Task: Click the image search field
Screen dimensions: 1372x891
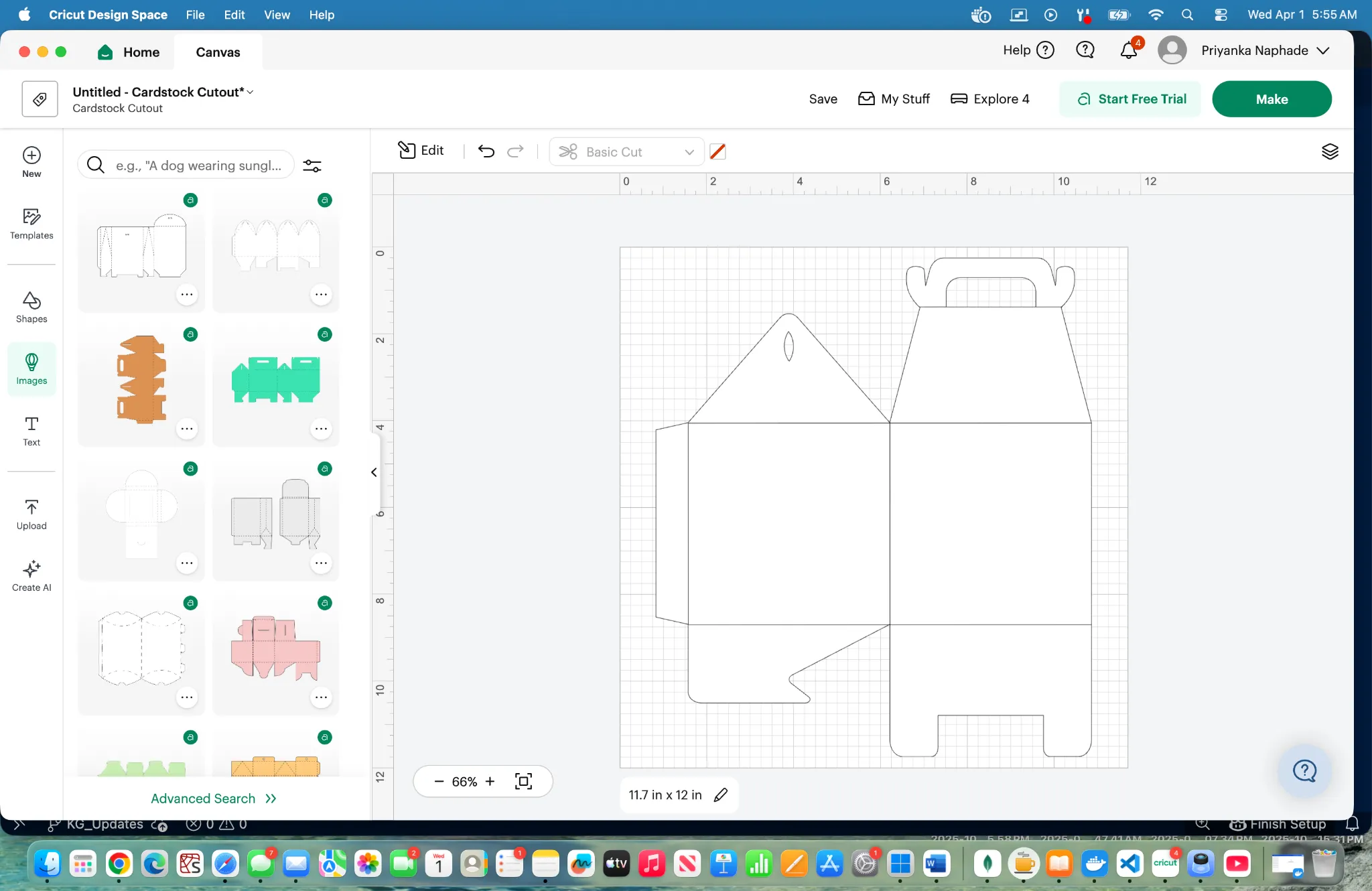Action: tap(186, 165)
